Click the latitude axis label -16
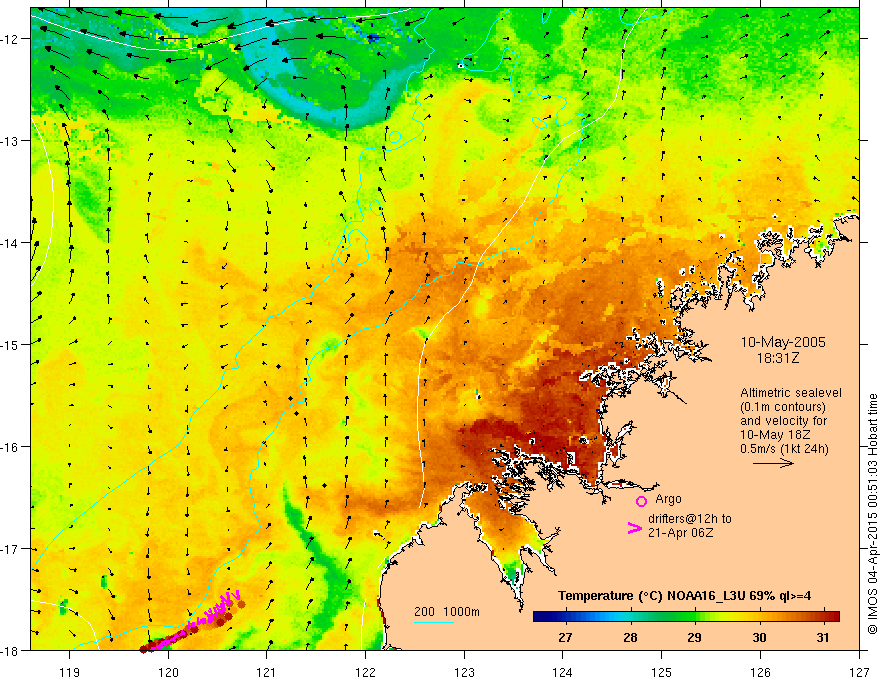The image size is (880, 680). pyautogui.click(x=11, y=447)
